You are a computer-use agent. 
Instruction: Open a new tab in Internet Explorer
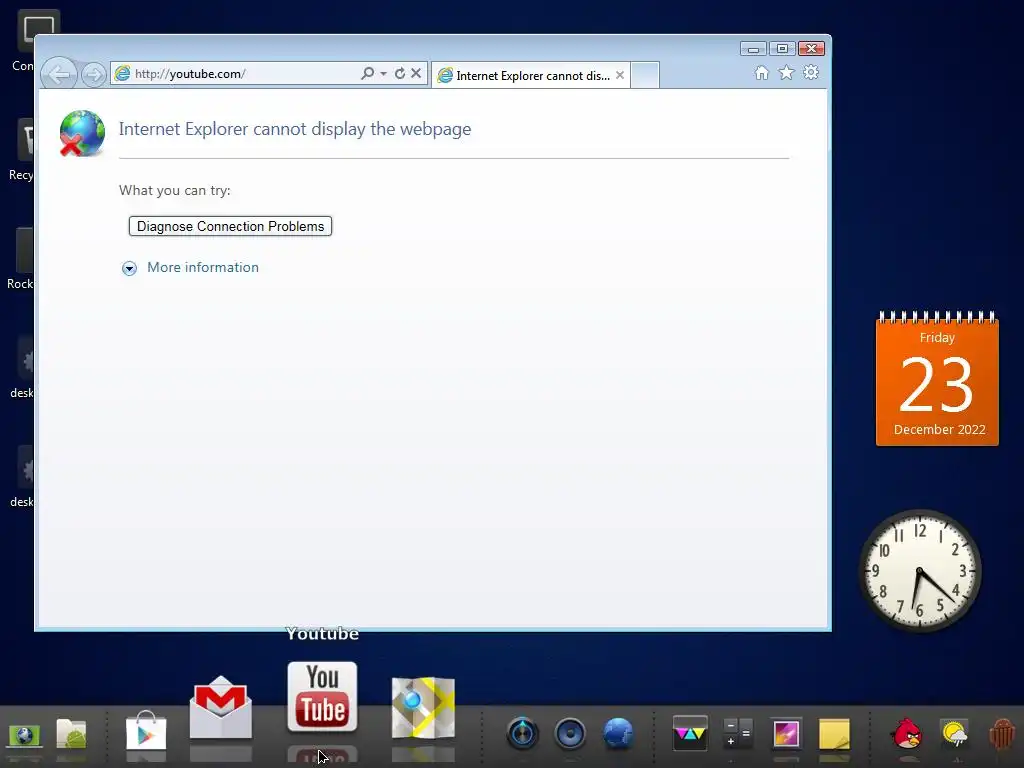pyautogui.click(x=645, y=75)
